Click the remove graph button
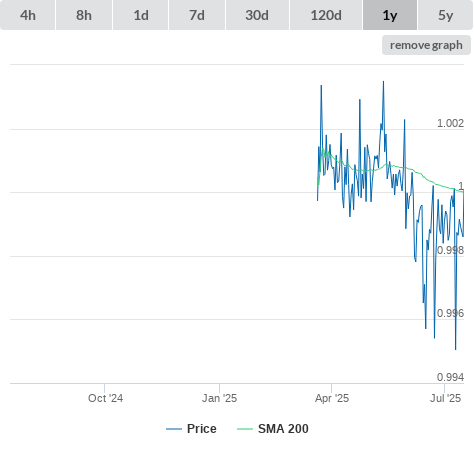The image size is (474, 455). (426, 45)
